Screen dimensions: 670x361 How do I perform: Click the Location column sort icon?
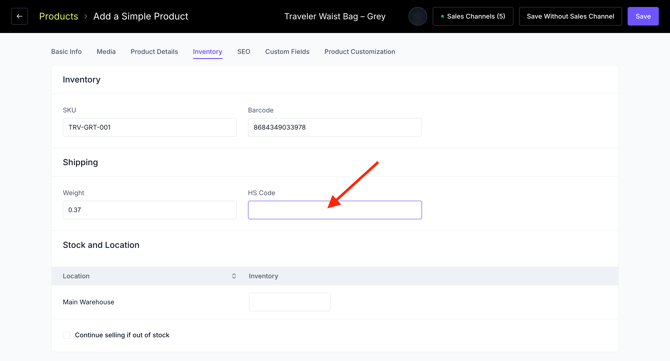(x=234, y=276)
